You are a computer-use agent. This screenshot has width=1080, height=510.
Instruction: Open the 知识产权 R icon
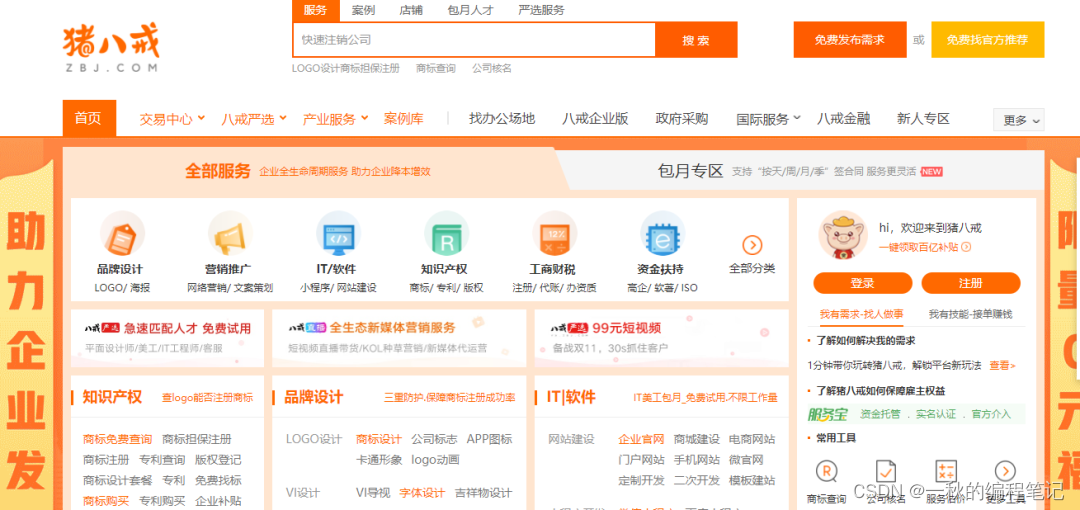[x=446, y=234]
